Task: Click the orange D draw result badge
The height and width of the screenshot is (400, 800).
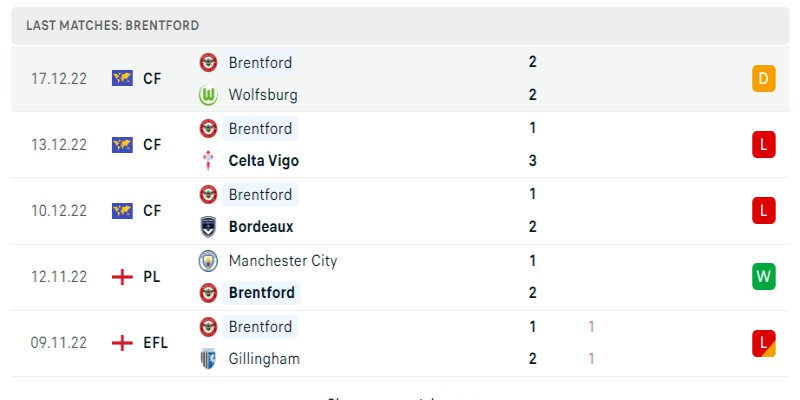Action: (763, 79)
